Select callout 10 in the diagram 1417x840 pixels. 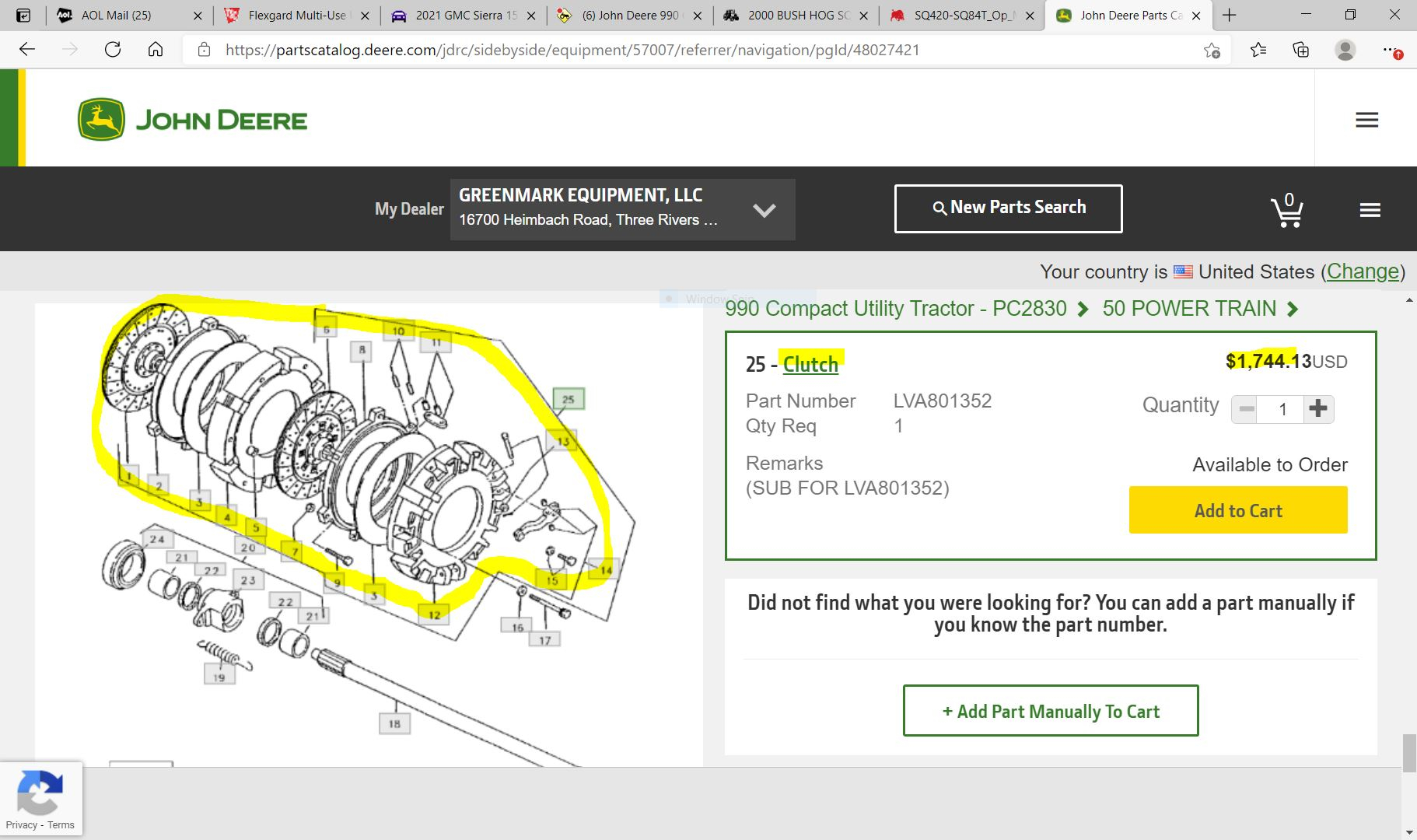[398, 331]
